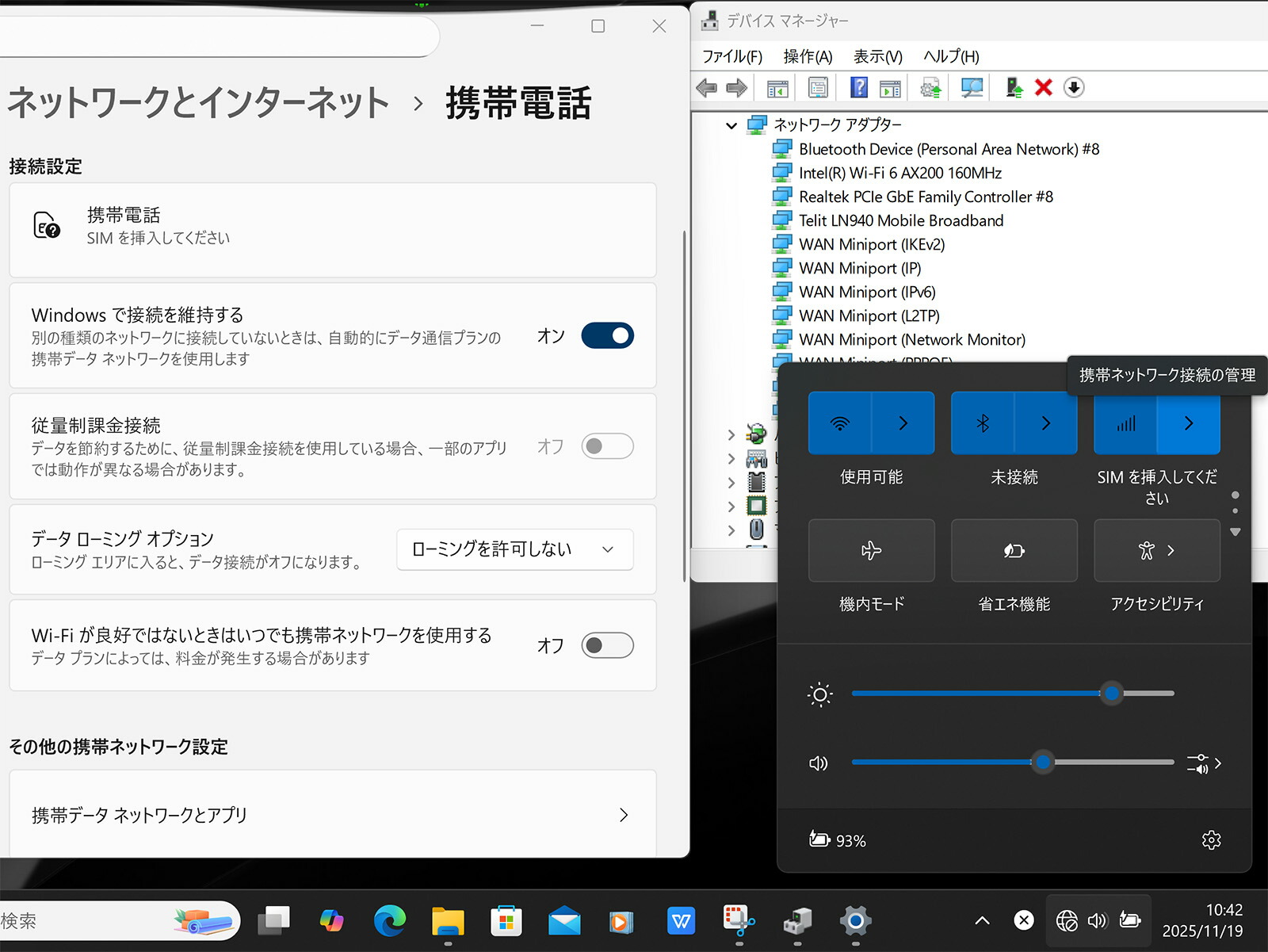Toggle Bluetooth 未接続 quick setting tile

(x=983, y=422)
